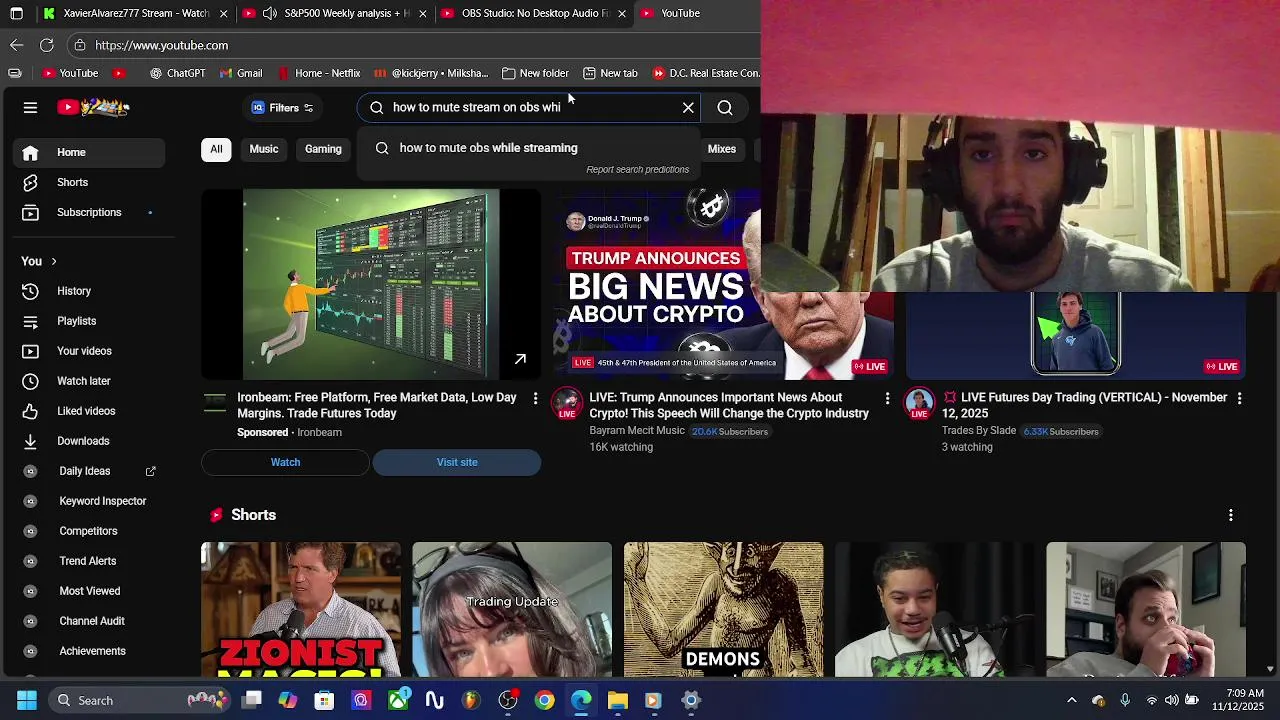The height and width of the screenshot is (720, 1280).
Task: Show hidden system tray icons chevron
Action: pyautogui.click(x=1071, y=700)
